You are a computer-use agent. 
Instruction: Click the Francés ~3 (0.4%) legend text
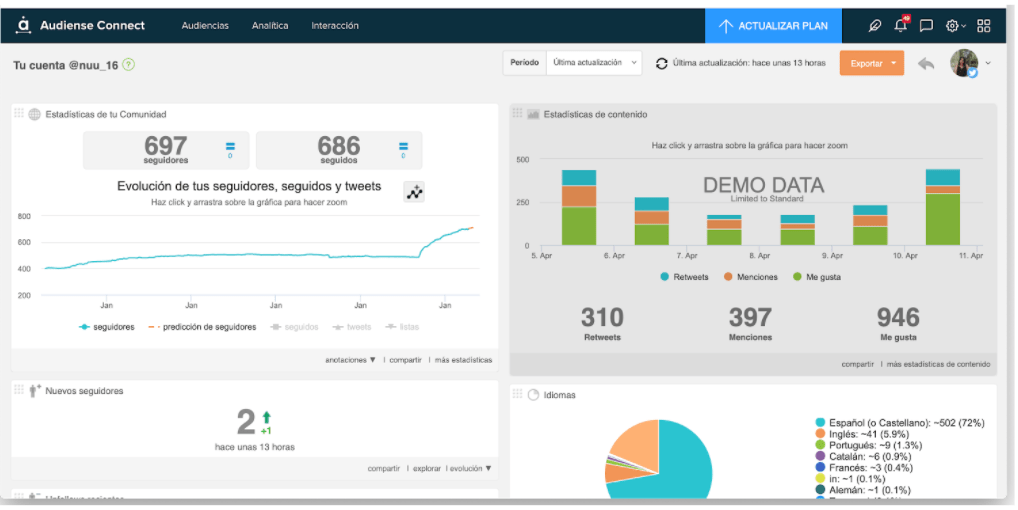(x=871, y=468)
